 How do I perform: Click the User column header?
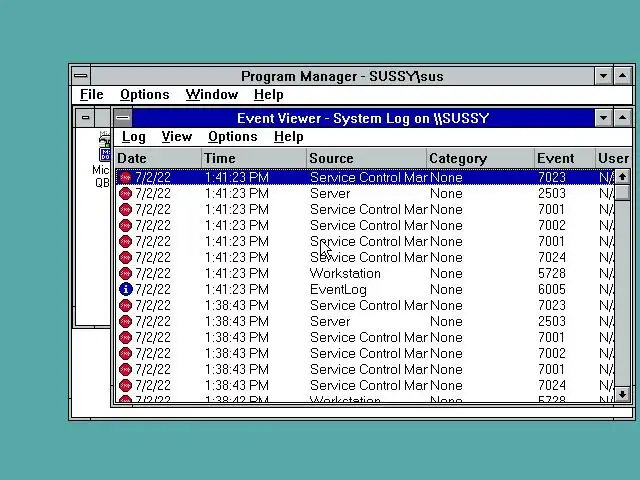pos(613,158)
